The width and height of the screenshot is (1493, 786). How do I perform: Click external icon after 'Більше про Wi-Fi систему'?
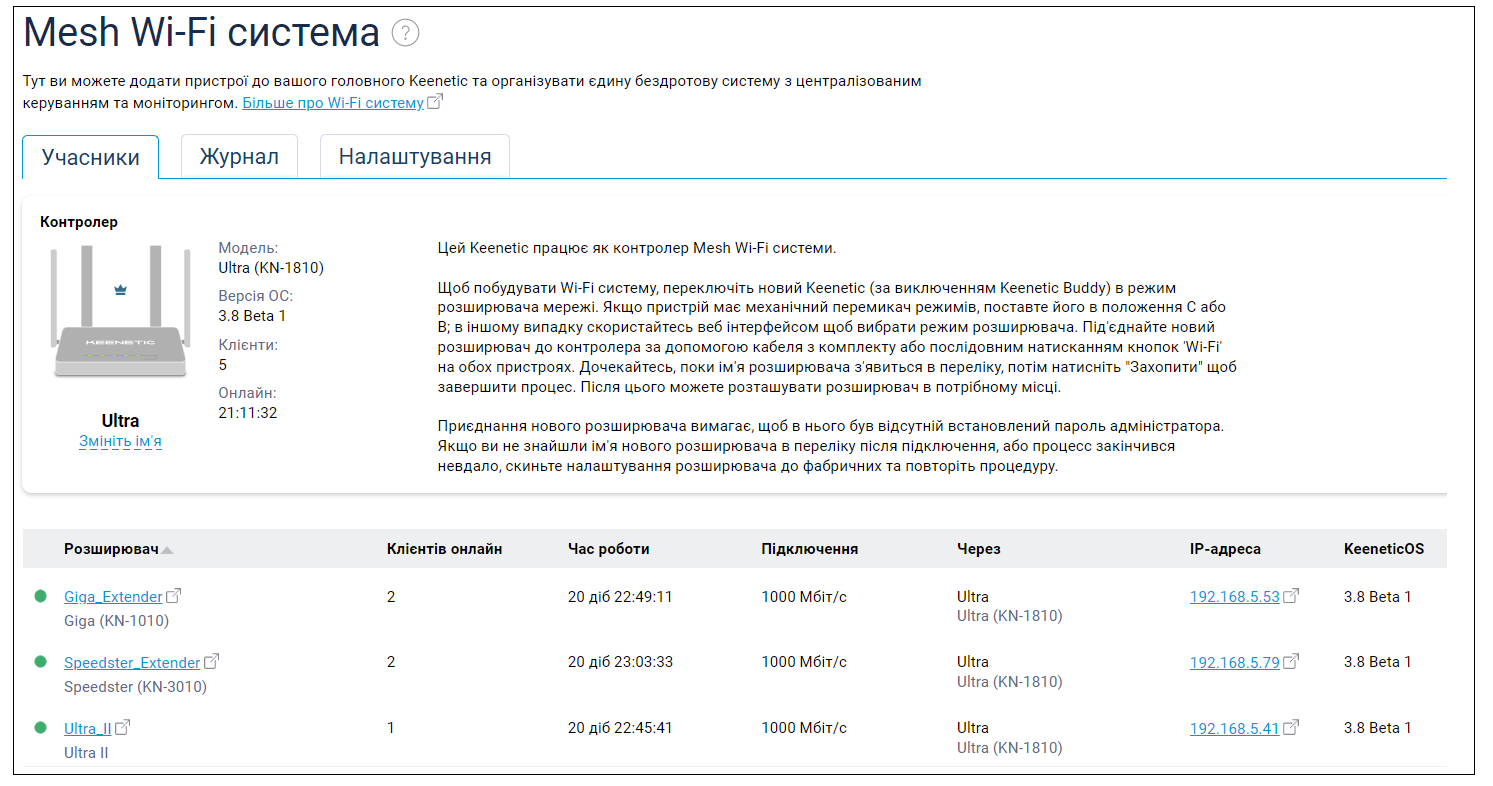(x=434, y=102)
